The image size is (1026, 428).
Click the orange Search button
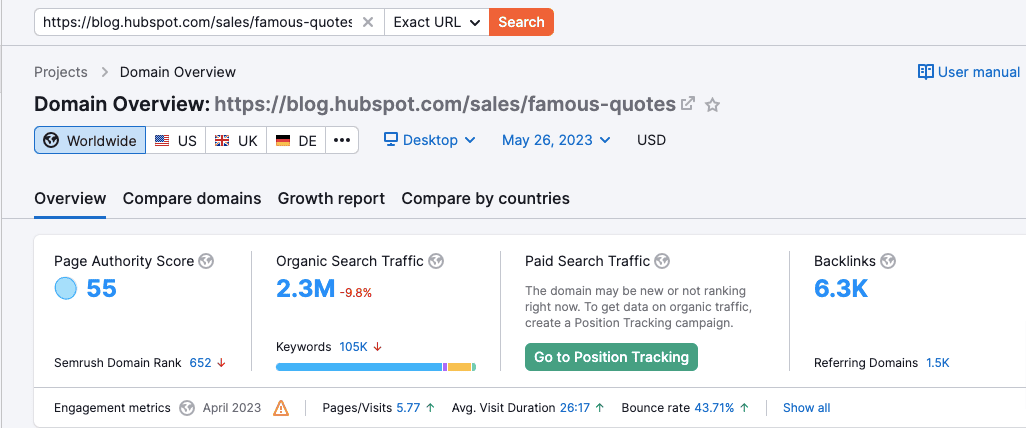click(x=521, y=22)
